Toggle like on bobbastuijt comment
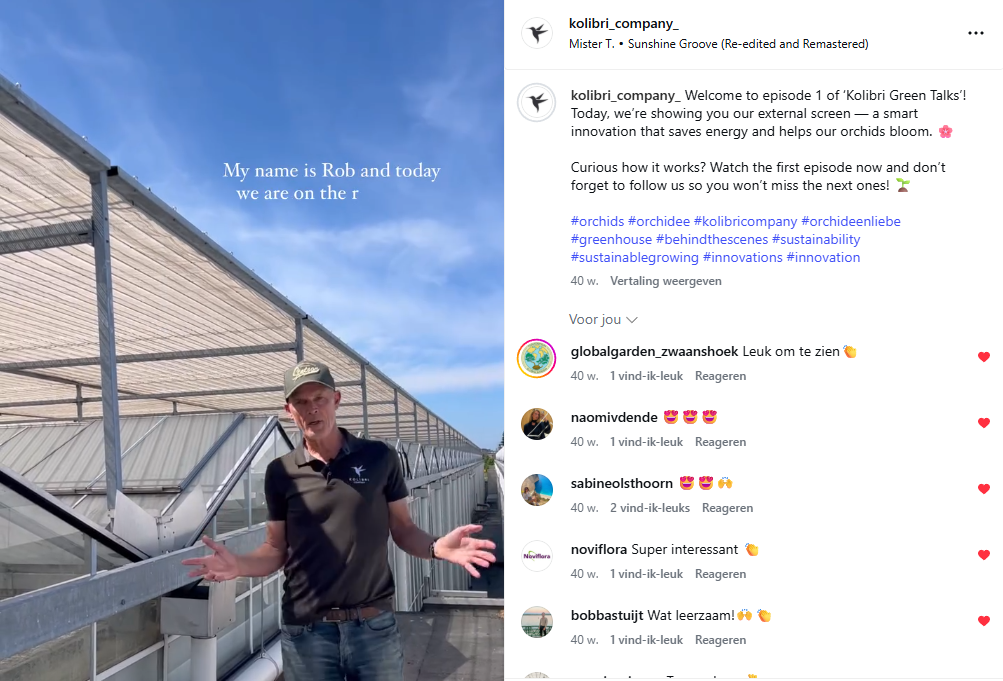This screenshot has width=1003, height=681. (x=984, y=621)
